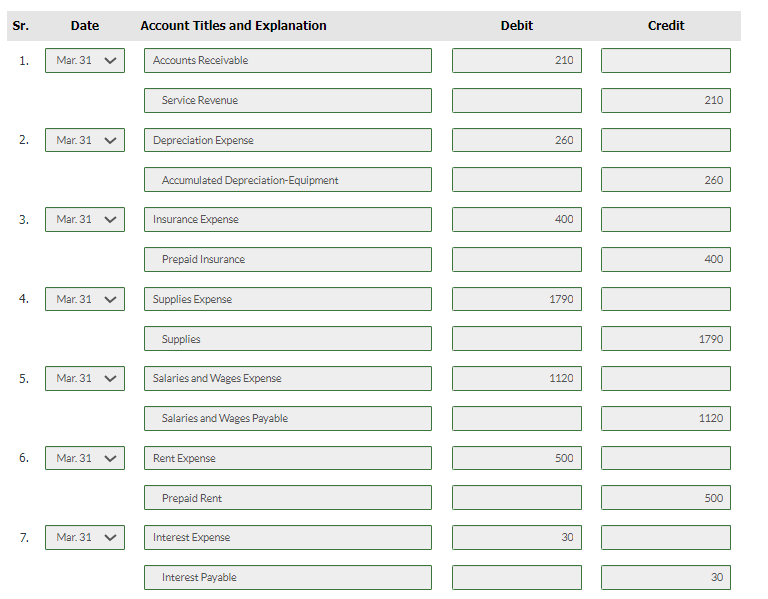Open the date dropdown for entry 3
The image size is (768, 599).
click(x=85, y=219)
